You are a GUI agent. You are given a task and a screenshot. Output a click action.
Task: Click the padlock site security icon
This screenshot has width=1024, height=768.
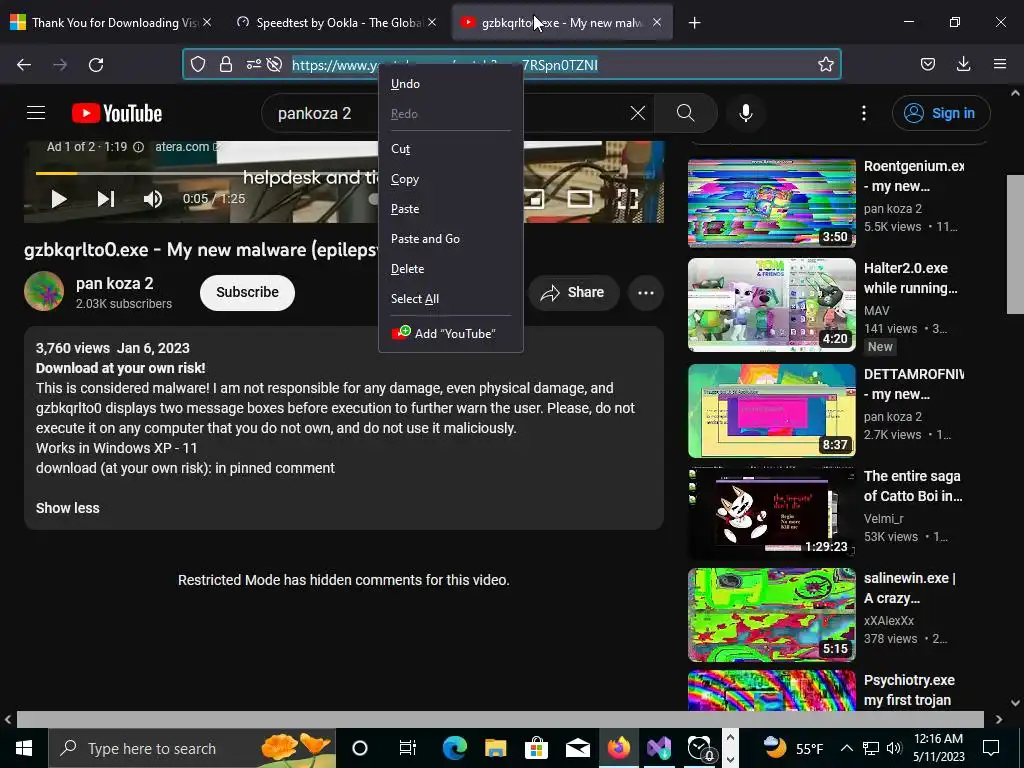coord(226,64)
